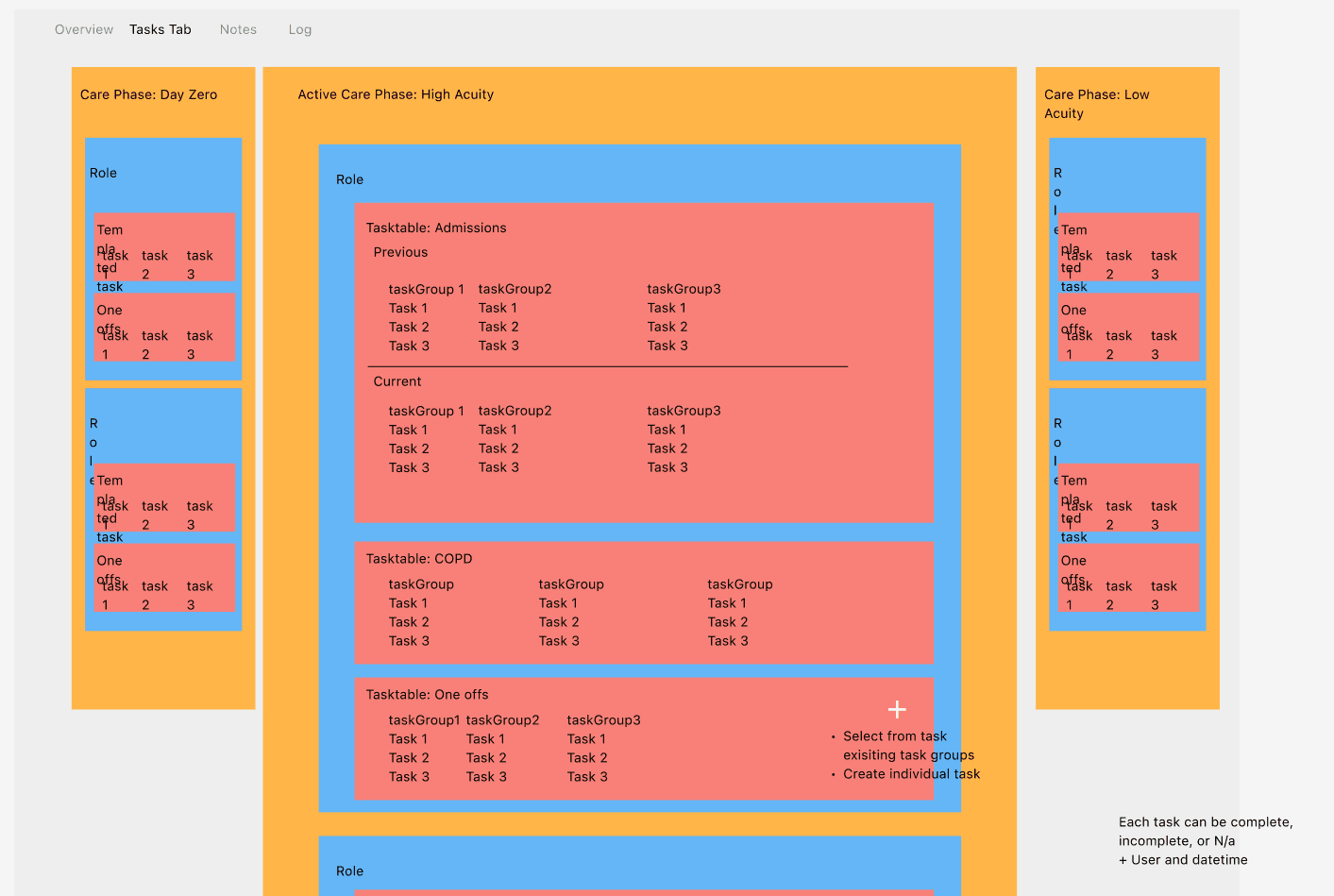Switch to the Overview tab

click(x=84, y=29)
